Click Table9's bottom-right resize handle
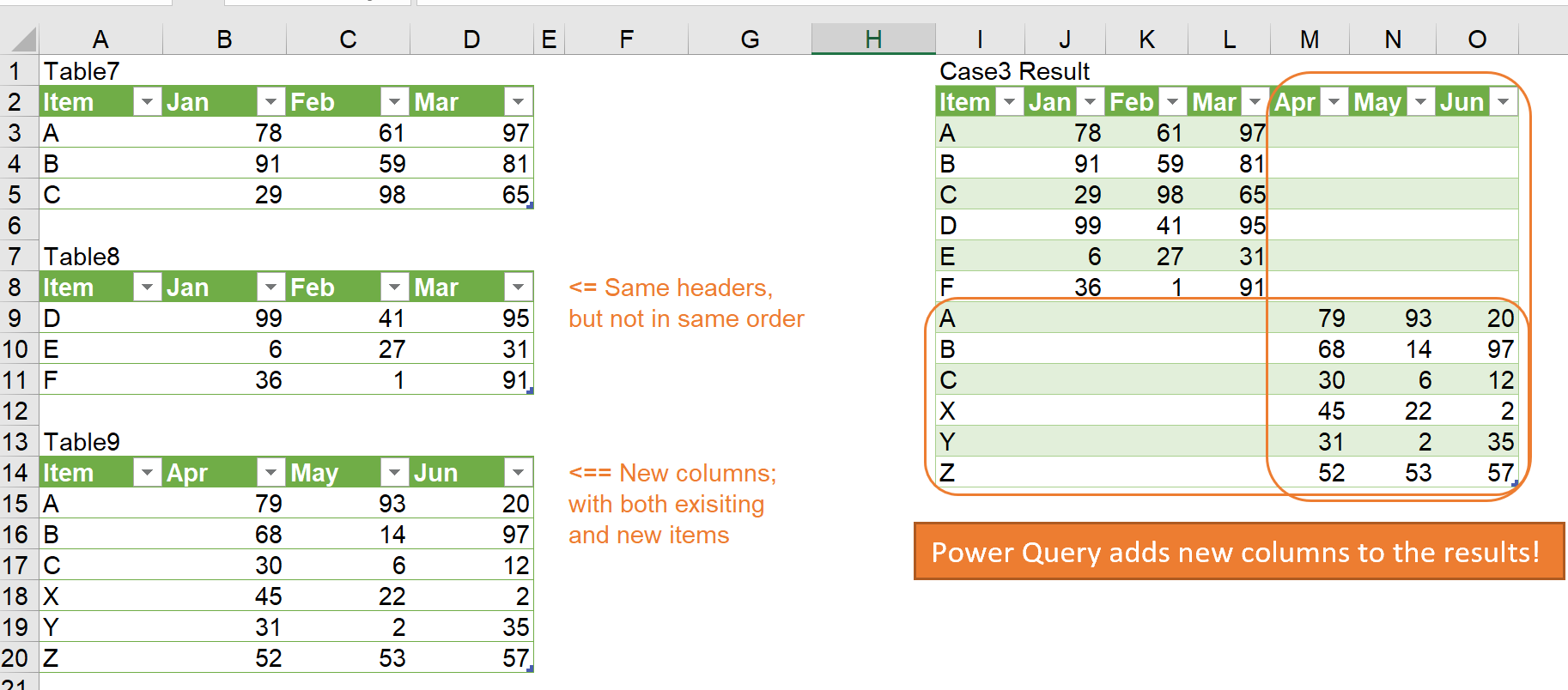This screenshot has width=1568, height=690. pyautogui.click(x=530, y=668)
